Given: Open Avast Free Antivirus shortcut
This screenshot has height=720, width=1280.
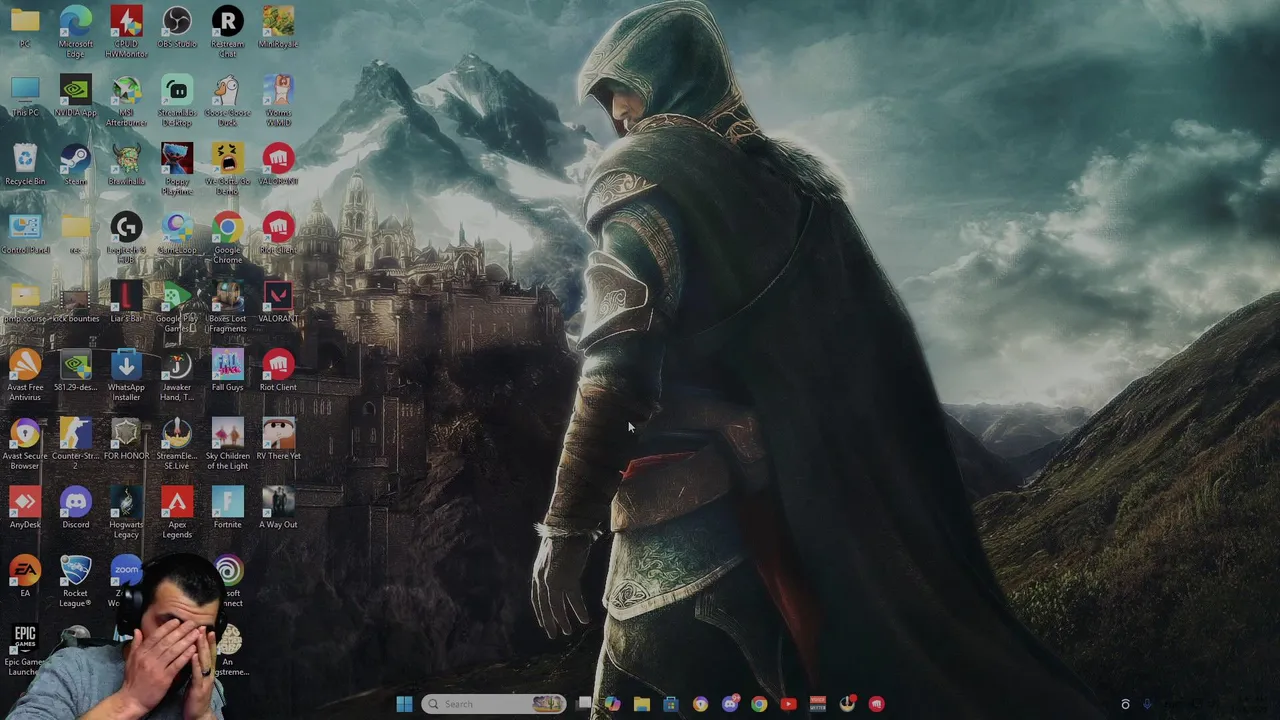Looking at the screenshot, I should (x=25, y=375).
